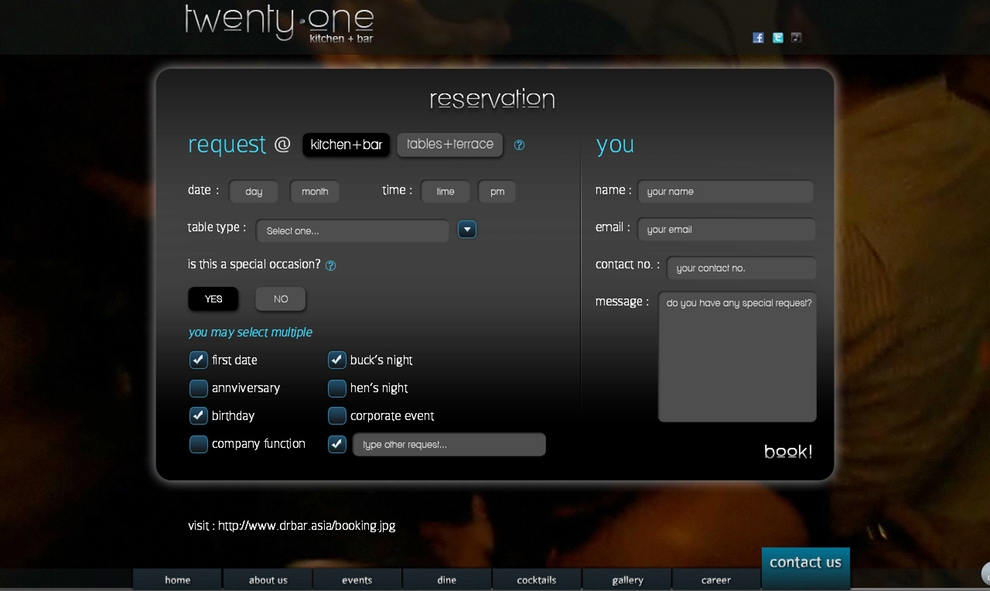The image size is (990, 591).
Task: Go to the cocktails menu item
Action: 536,580
